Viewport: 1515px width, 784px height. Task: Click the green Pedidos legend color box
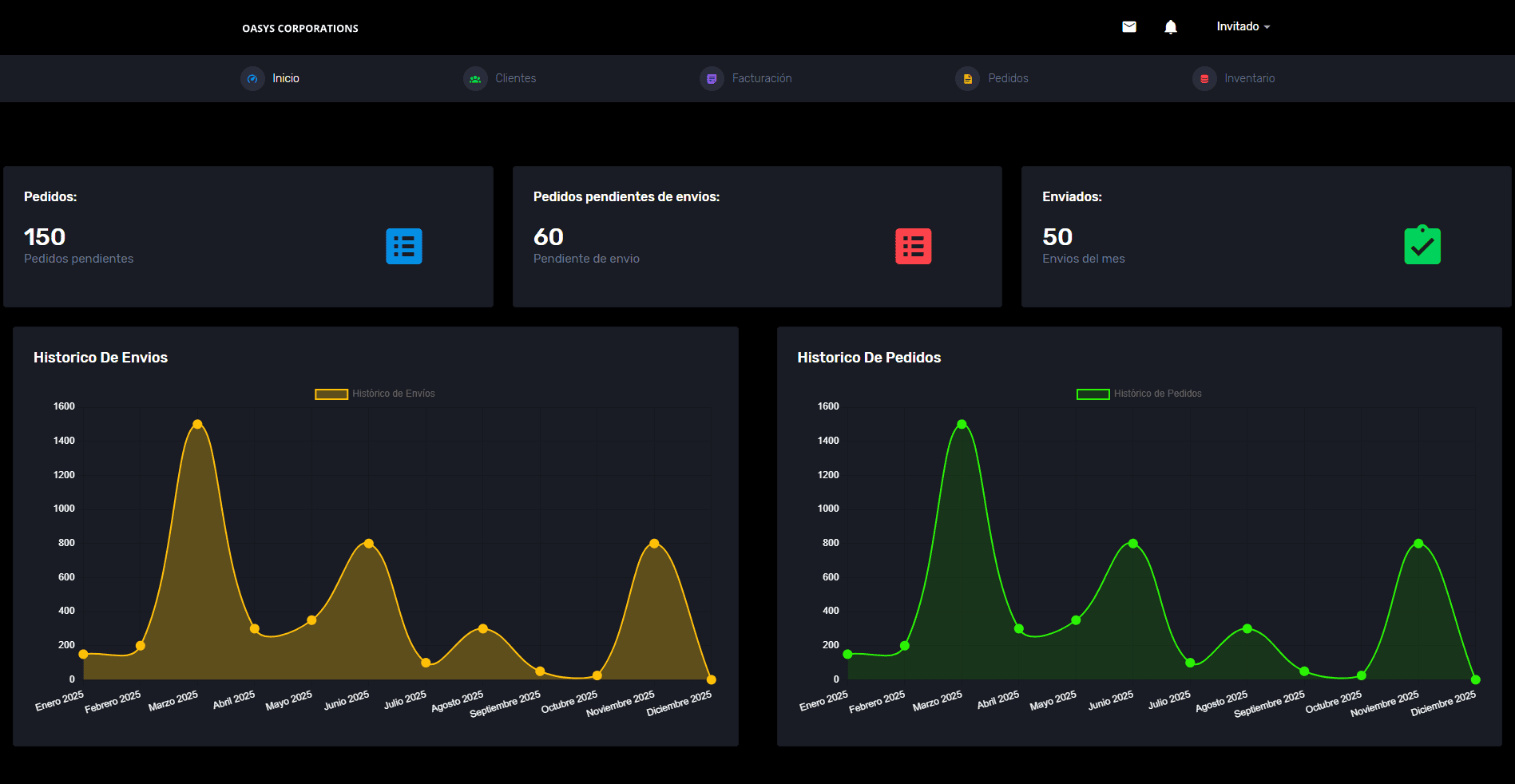pyautogui.click(x=1093, y=394)
